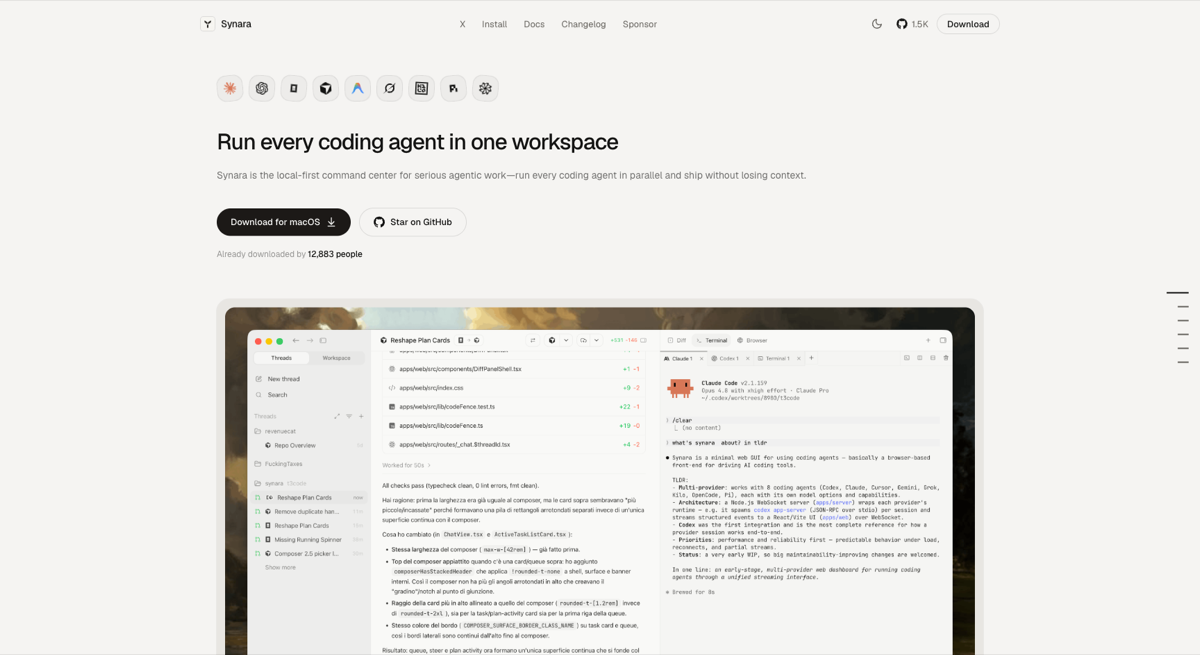Click the orange Claude starburst agent icon
The width and height of the screenshot is (1200, 655).
[230, 88]
